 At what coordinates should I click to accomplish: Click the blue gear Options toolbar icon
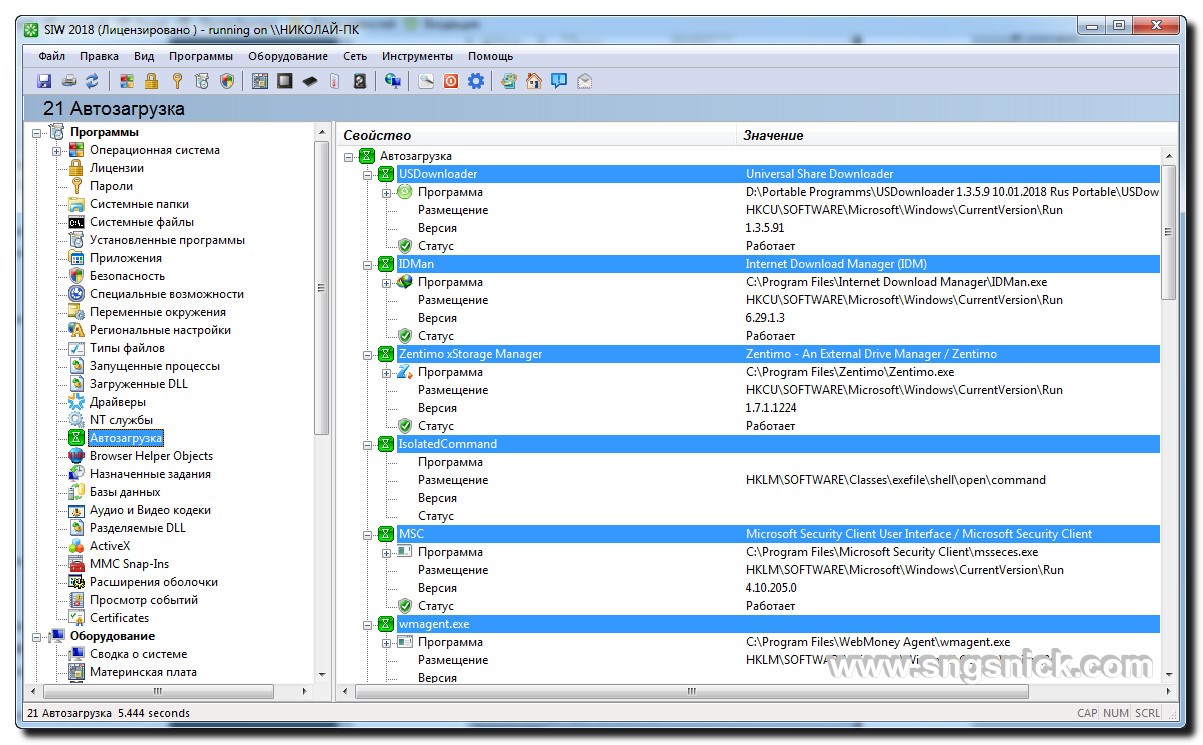pos(476,81)
